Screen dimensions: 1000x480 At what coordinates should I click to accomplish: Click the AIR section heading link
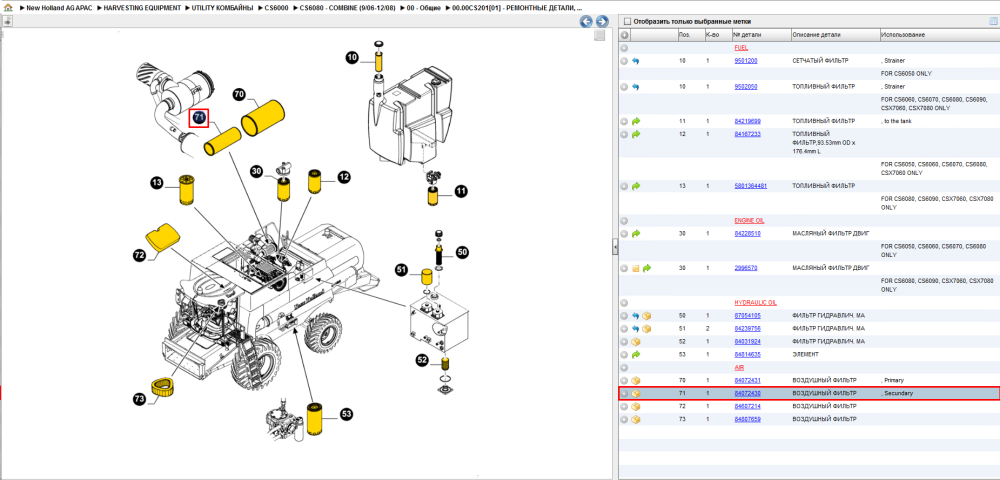[x=739, y=368]
